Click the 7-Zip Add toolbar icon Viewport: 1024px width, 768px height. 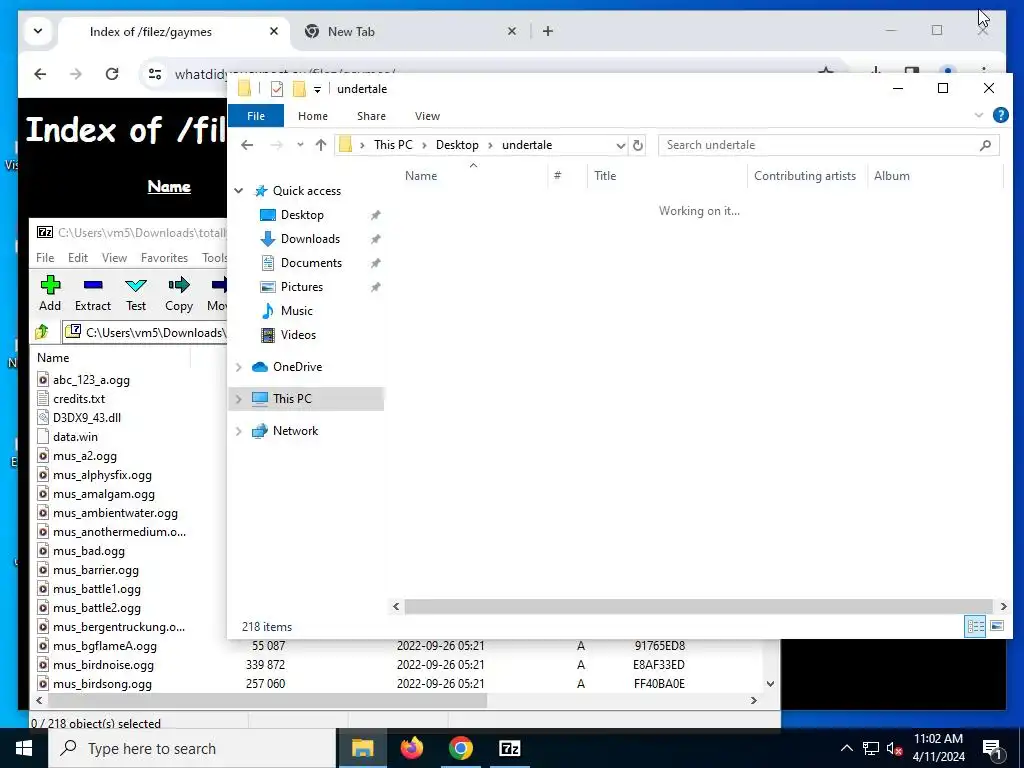click(x=50, y=285)
